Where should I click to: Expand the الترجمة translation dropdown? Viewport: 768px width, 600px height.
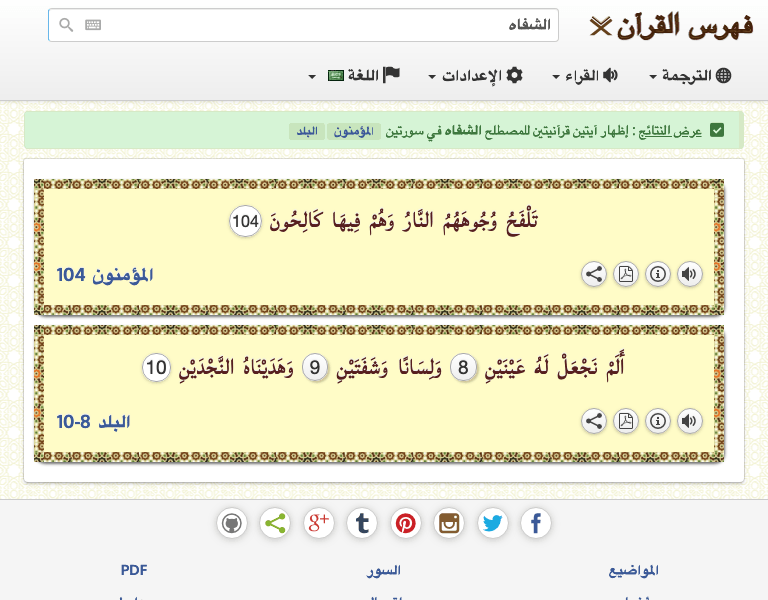tap(691, 76)
